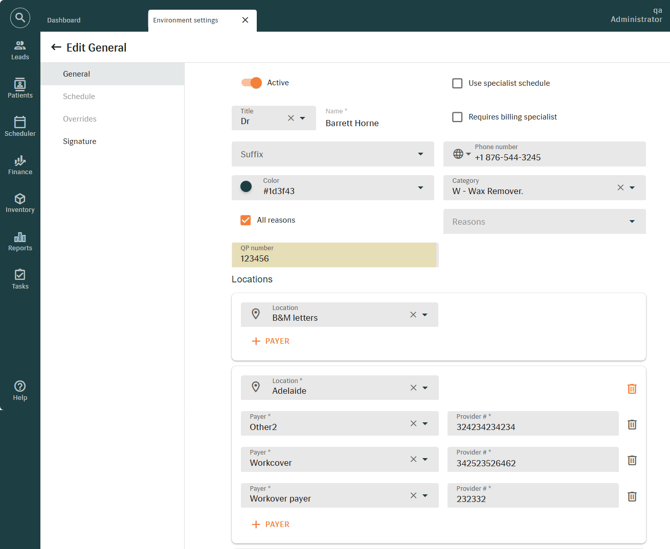Delete the Adelaide location block
This screenshot has height=549, width=670.
(632, 388)
